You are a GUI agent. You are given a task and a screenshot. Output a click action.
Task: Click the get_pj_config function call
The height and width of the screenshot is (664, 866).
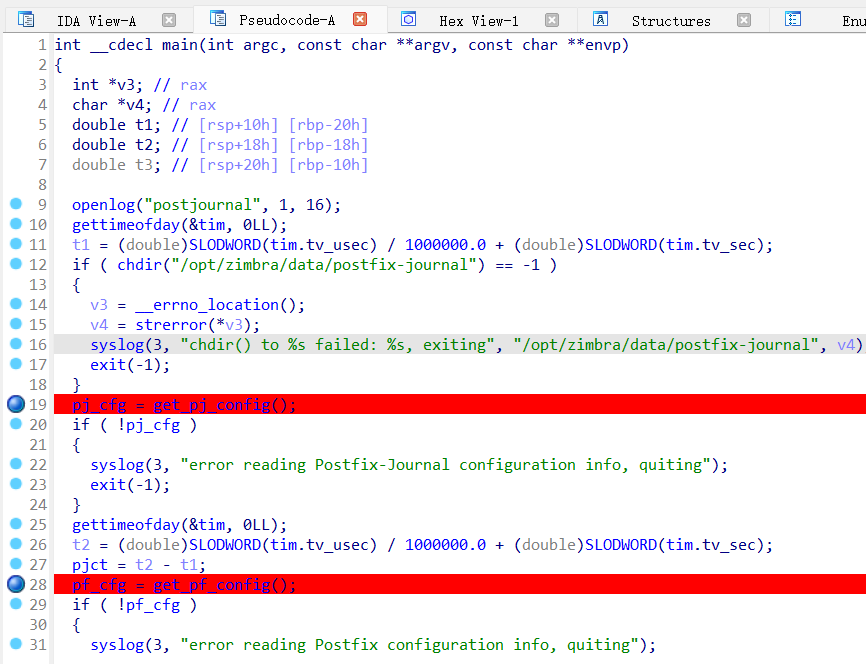tap(212, 405)
